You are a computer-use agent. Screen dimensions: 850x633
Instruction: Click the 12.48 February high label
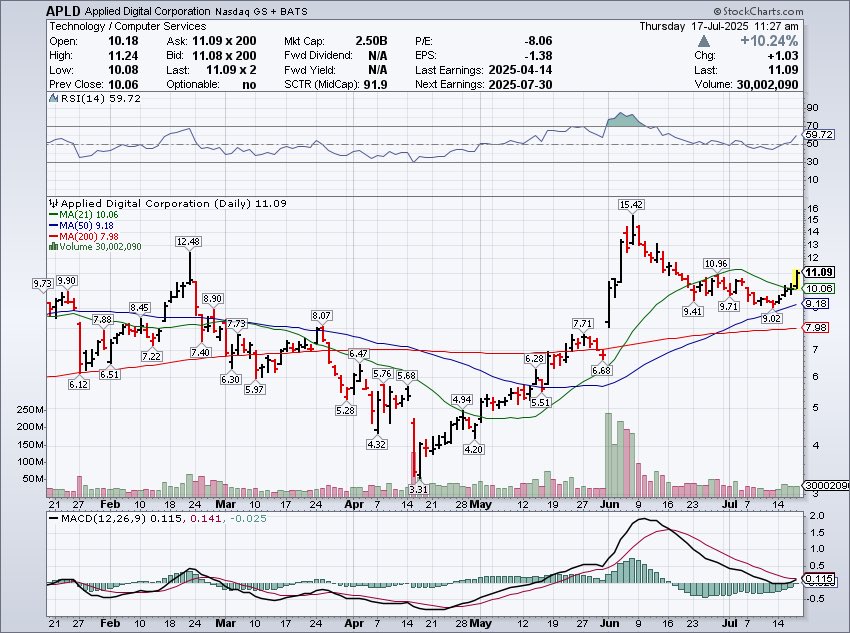[x=188, y=242]
